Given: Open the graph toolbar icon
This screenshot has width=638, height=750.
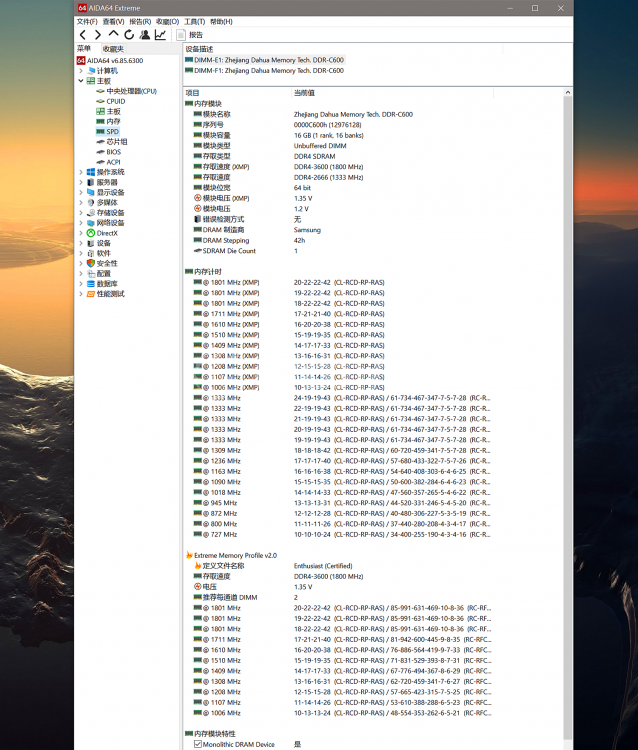Looking at the screenshot, I should click(160, 35).
